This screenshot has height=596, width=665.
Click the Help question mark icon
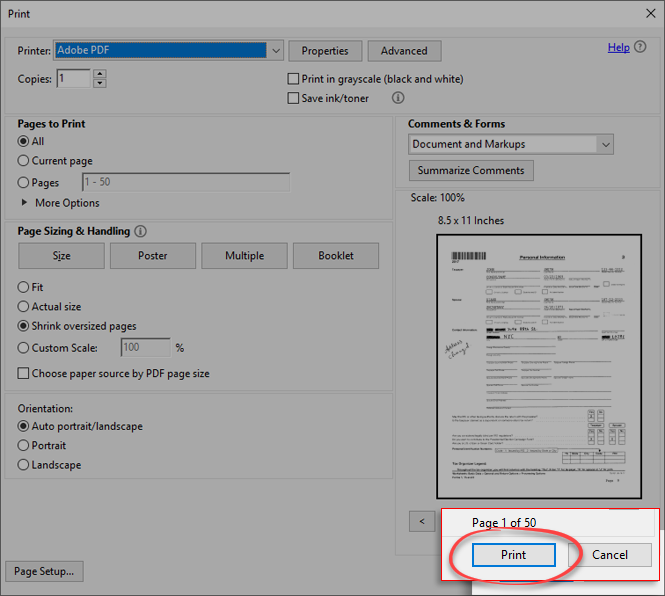tap(640, 48)
